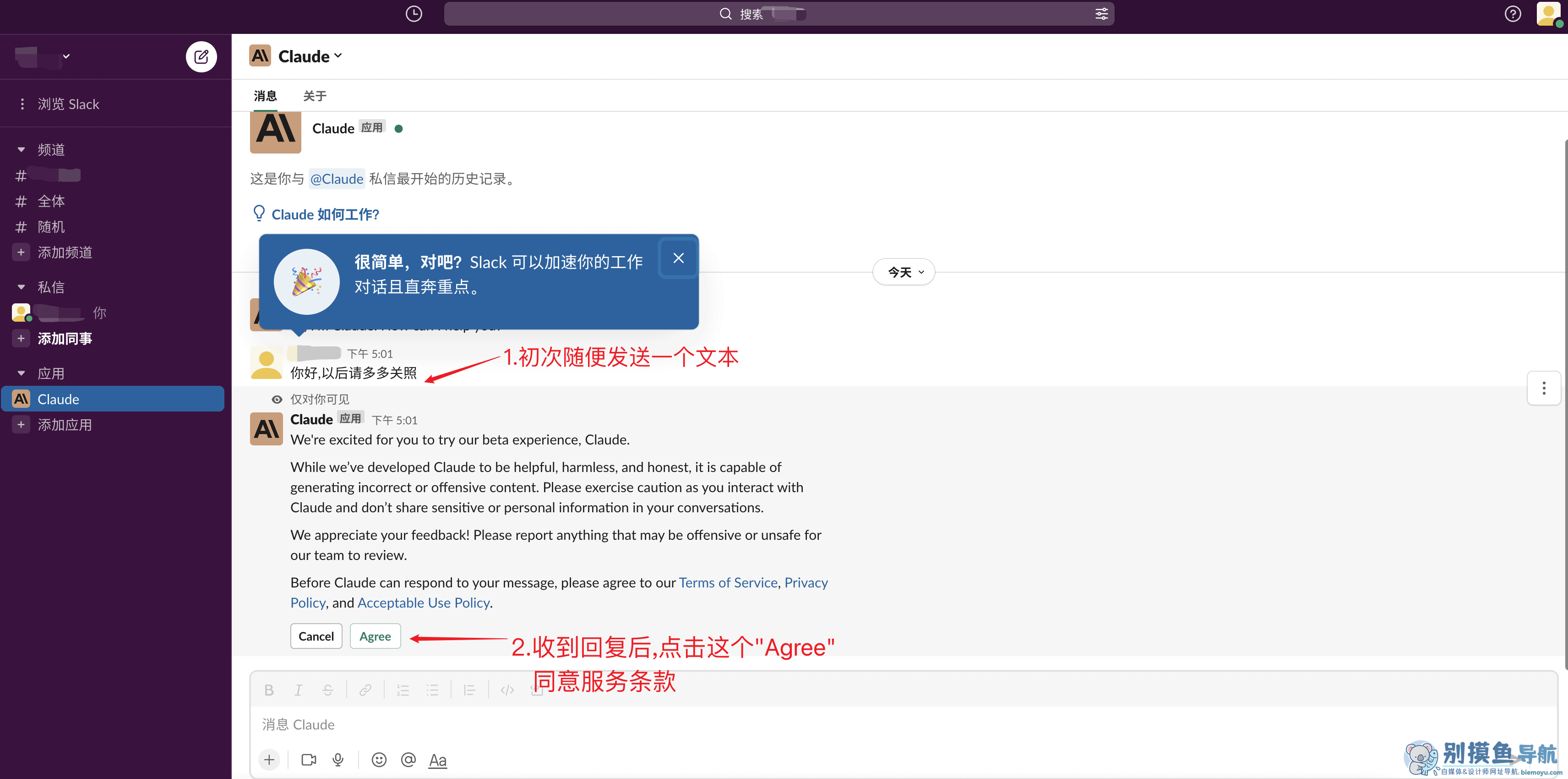This screenshot has height=779, width=1568.
Task: Open the Claude title dropdown chevron
Action: (x=338, y=56)
